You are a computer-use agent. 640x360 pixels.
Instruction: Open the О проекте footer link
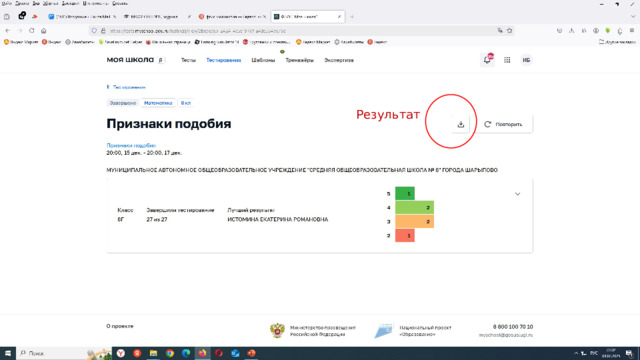(120, 326)
